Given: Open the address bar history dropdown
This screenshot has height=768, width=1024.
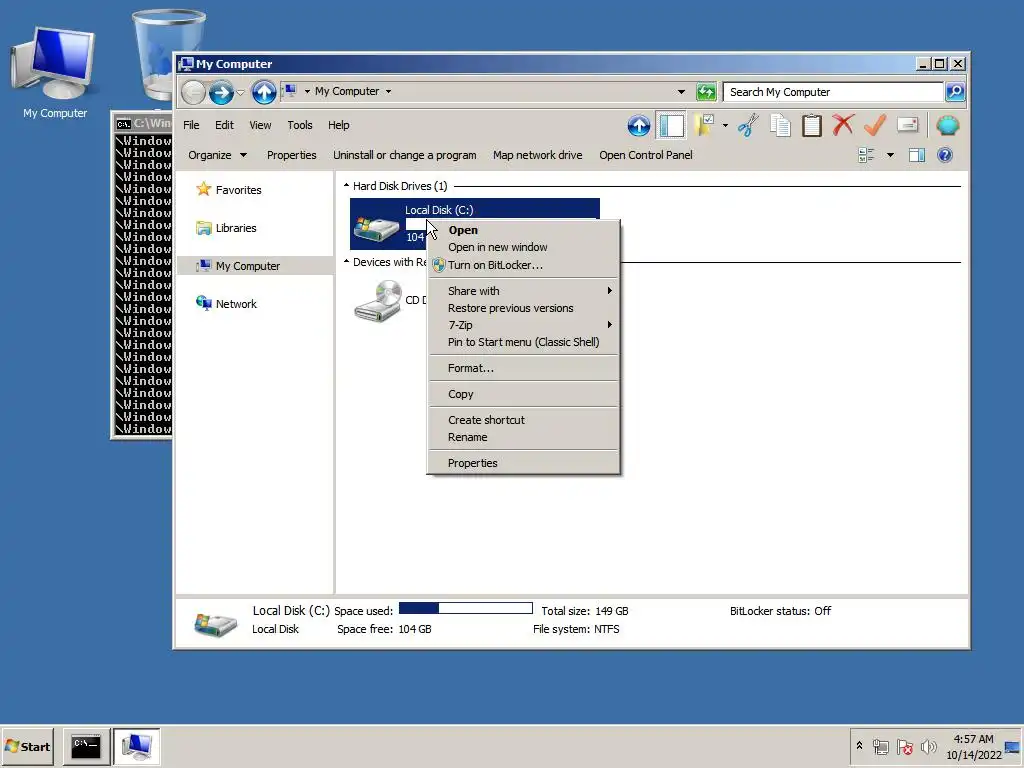Looking at the screenshot, I should click(x=681, y=91).
